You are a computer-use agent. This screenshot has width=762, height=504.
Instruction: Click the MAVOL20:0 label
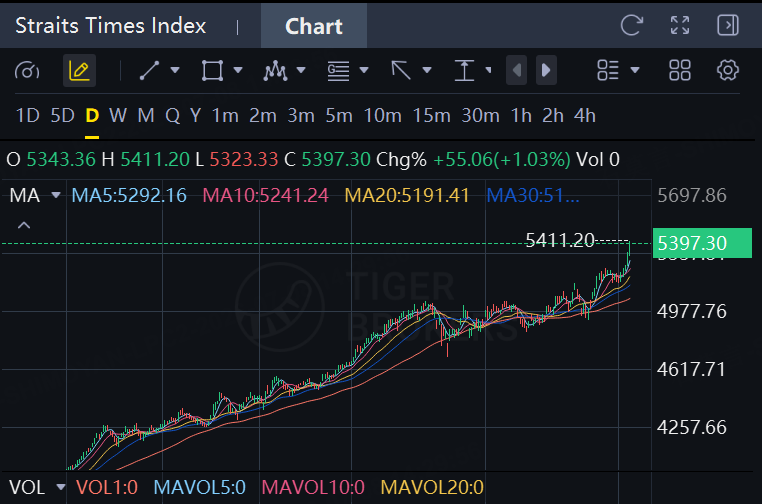pyautogui.click(x=432, y=487)
